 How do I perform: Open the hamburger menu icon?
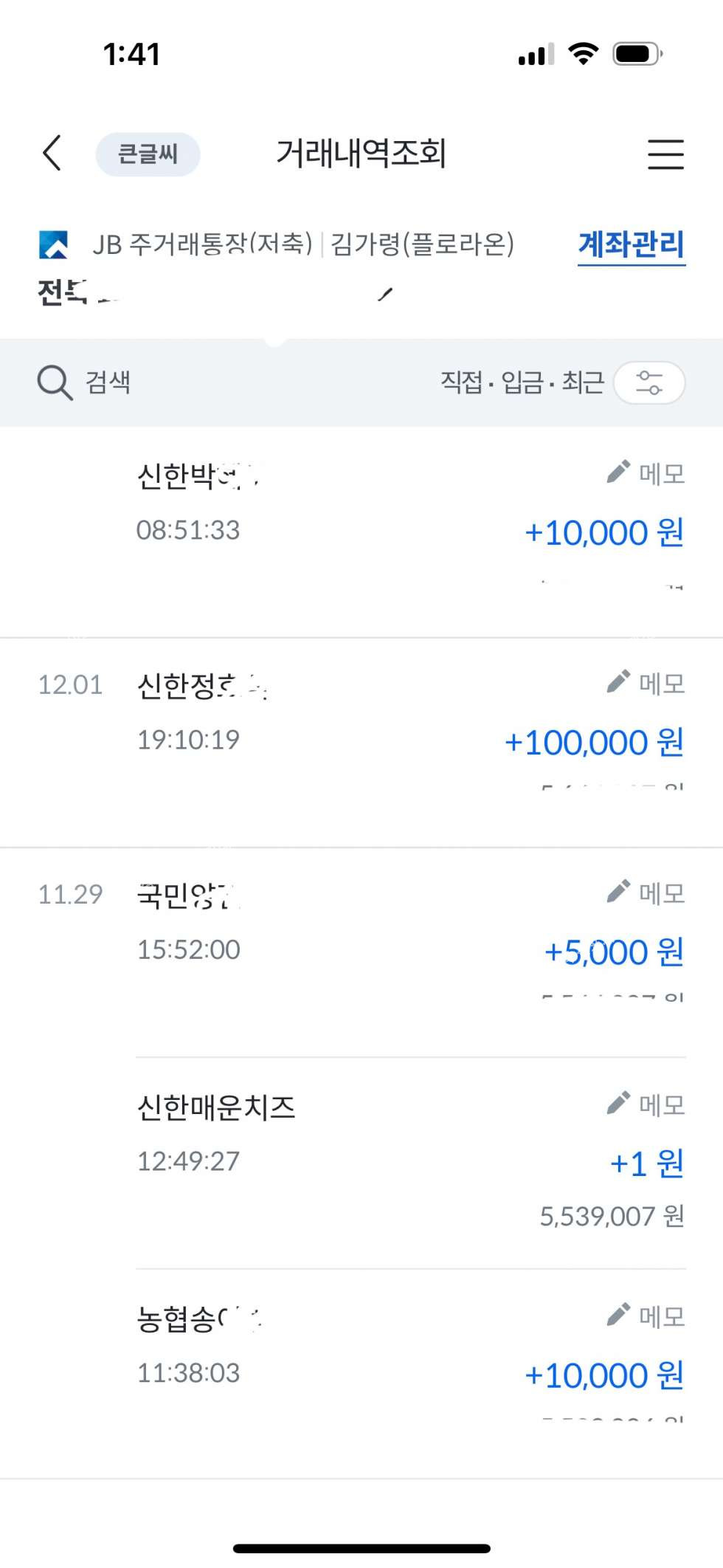point(665,154)
